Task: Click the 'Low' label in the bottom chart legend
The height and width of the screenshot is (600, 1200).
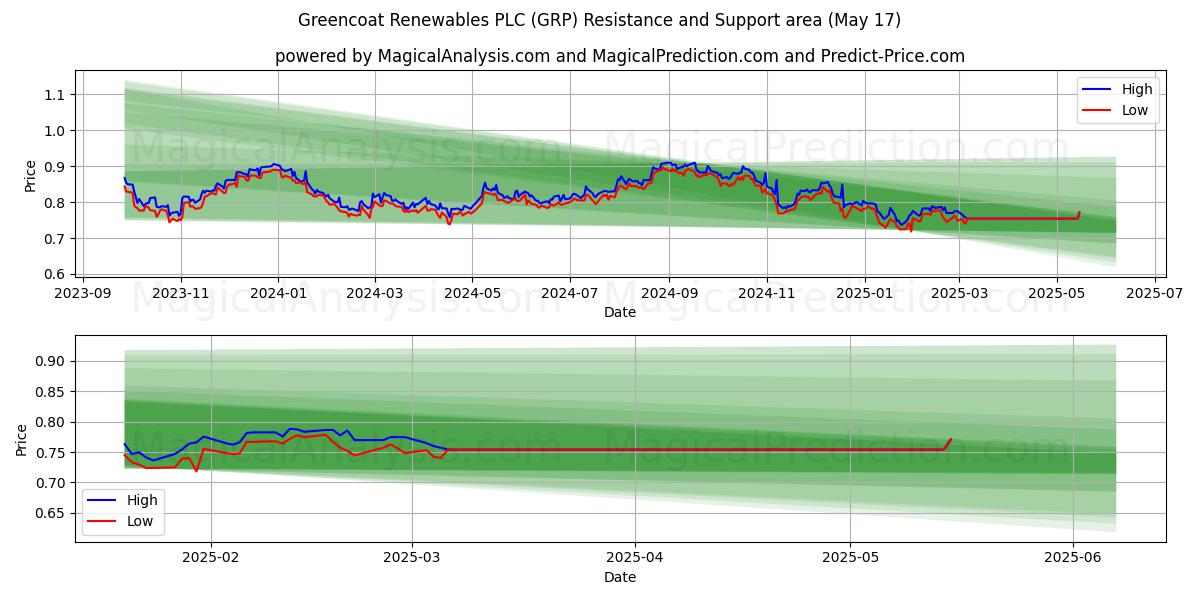Action: tap(140, 521)
